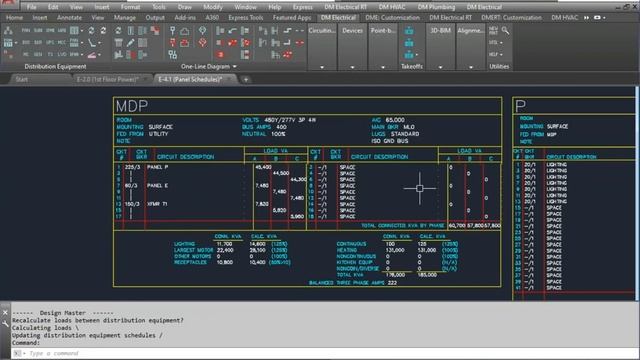Show more ribbon tabs with overflow arrows

point(587,18)
